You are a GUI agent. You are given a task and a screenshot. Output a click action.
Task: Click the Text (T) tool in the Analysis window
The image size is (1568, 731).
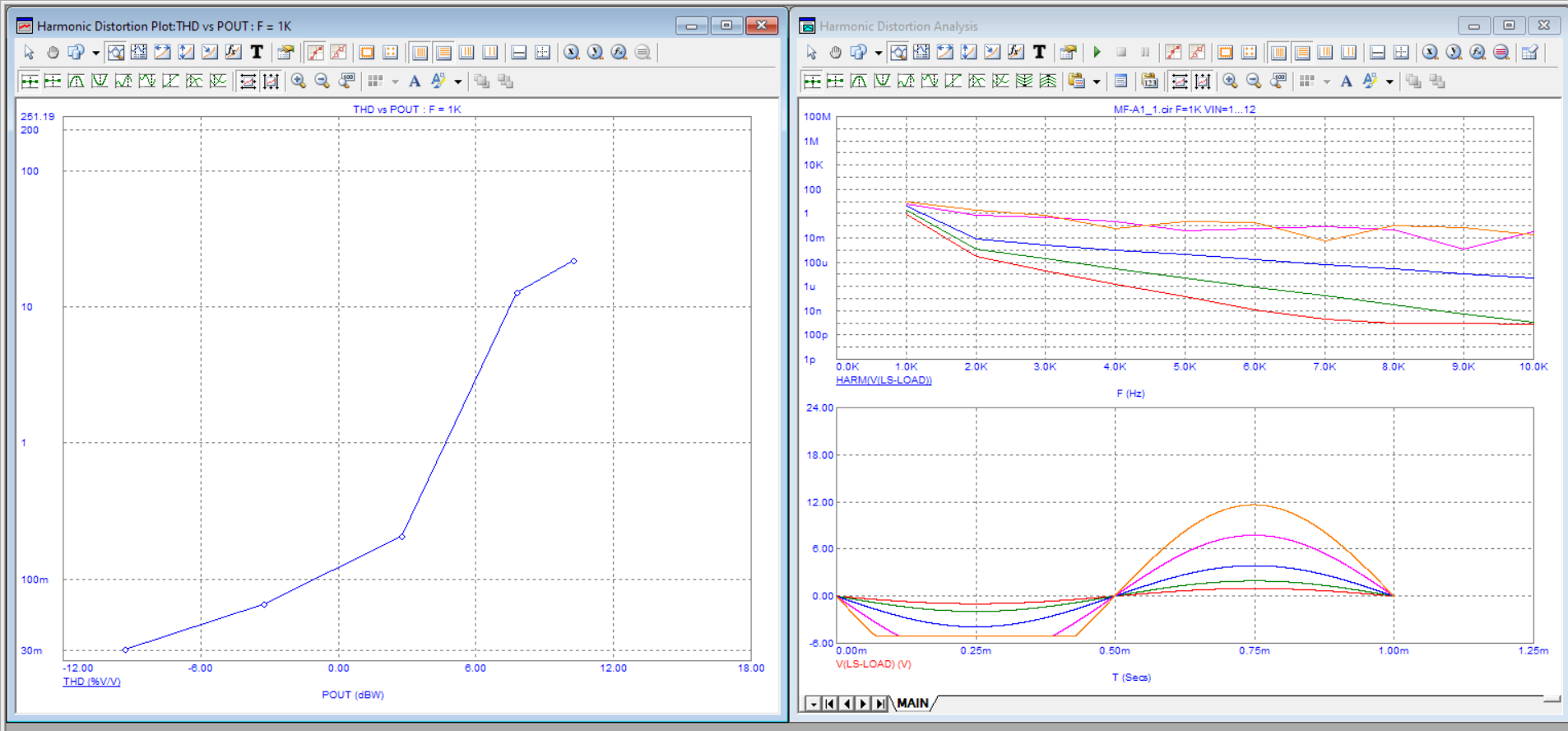(x=1039, y=53)
